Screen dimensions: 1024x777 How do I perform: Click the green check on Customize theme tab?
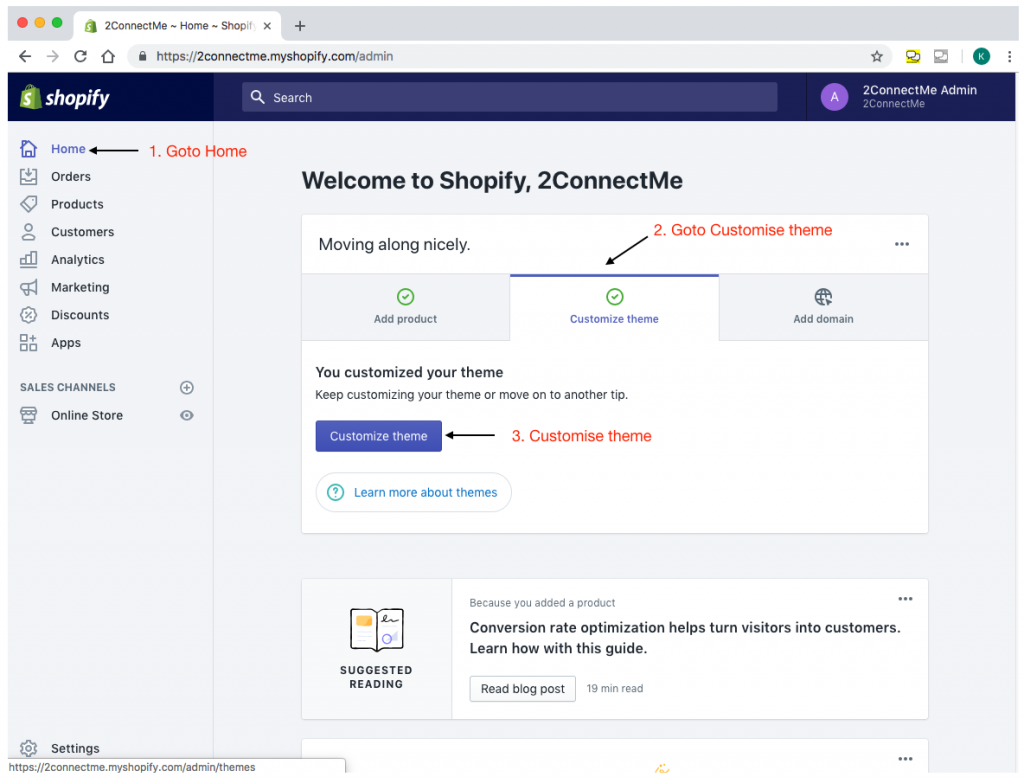coord(615,297)
